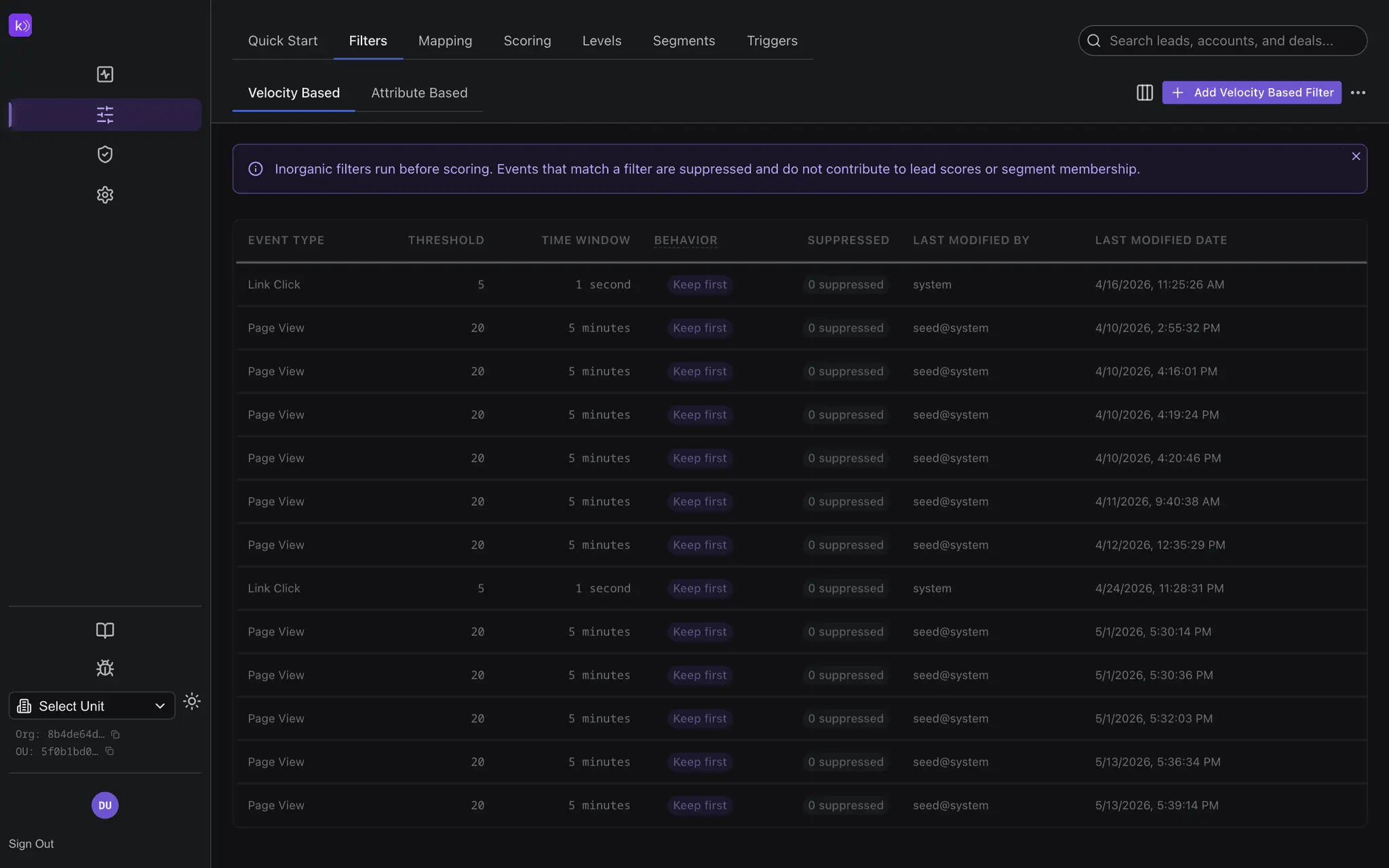Click 0 suppressed badge in 4/10/2026 4:16:01 PM row
The image size is (1389, 868).
click(846, 371)
